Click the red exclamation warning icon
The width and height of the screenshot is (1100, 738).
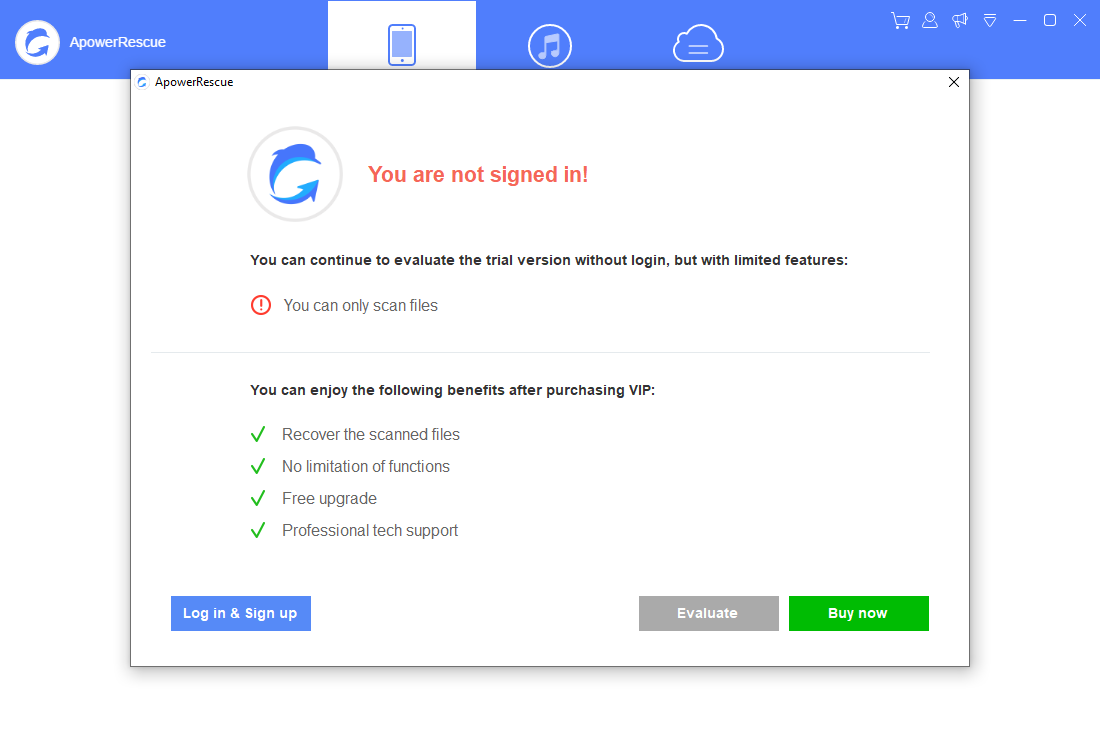261,305
